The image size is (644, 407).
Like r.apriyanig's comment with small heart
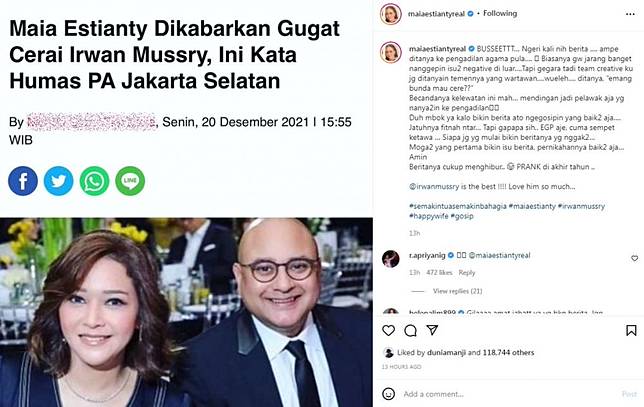coord(635,258)
